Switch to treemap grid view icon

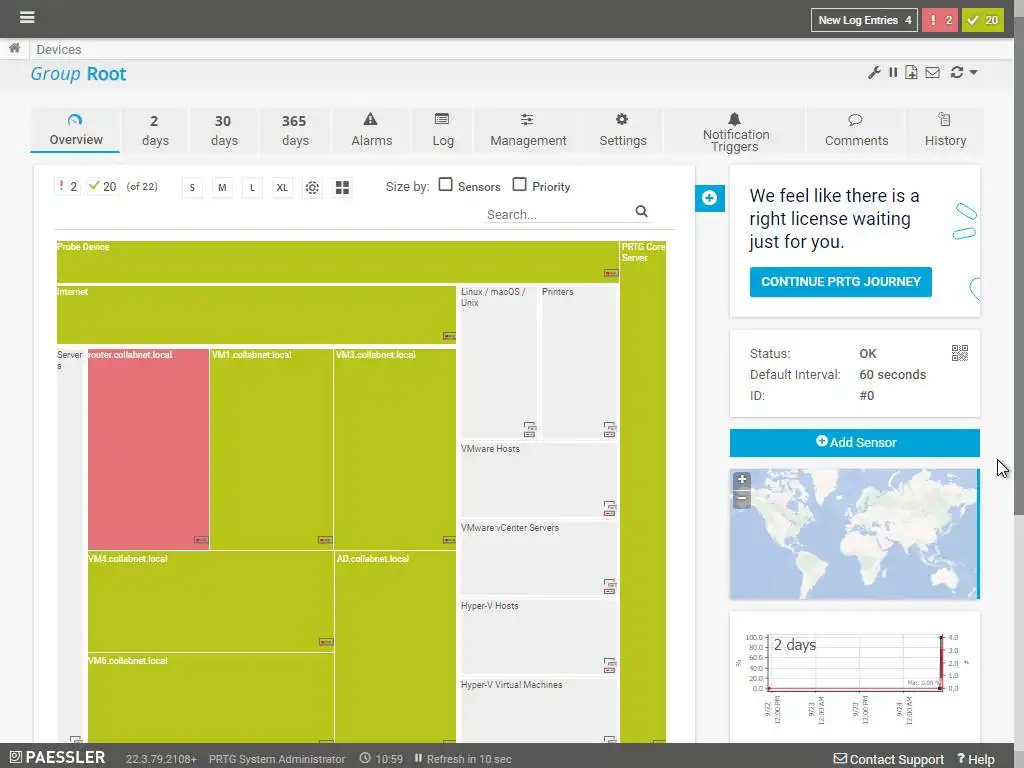coord(342,188)
